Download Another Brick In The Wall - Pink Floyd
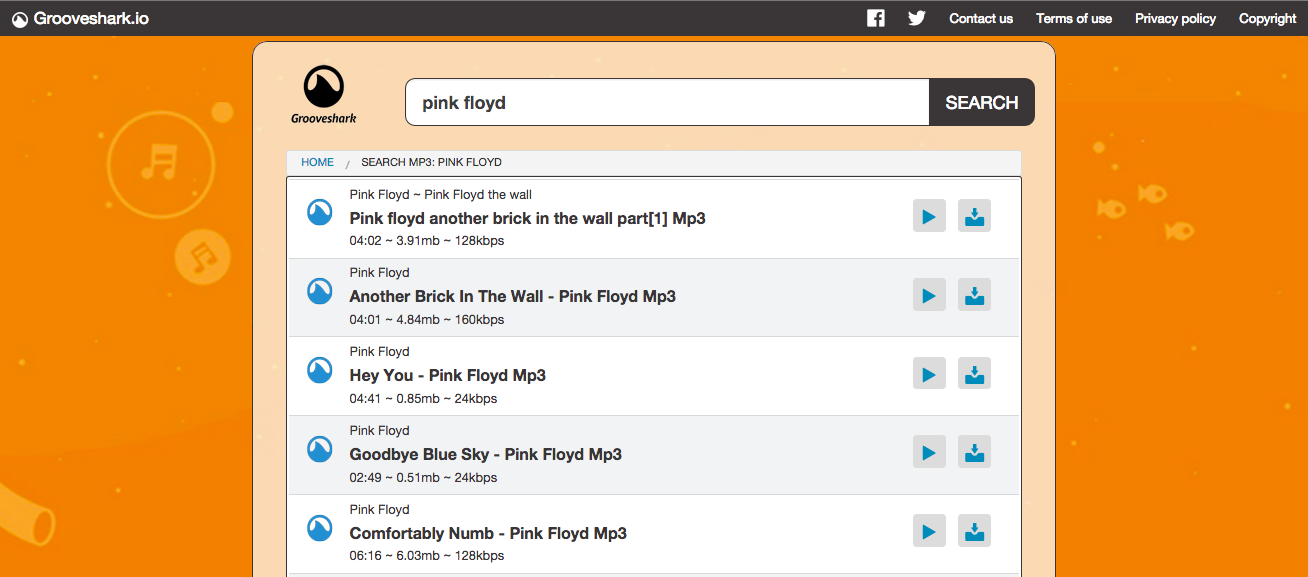1308x577 pixels. tap(975, 295)
